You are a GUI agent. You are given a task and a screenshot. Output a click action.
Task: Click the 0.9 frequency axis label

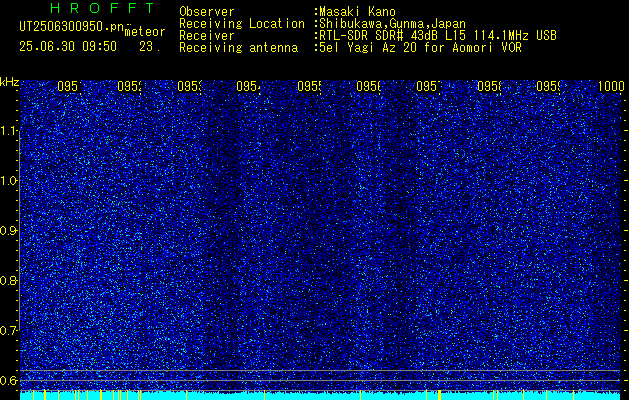tap(8, 231)
